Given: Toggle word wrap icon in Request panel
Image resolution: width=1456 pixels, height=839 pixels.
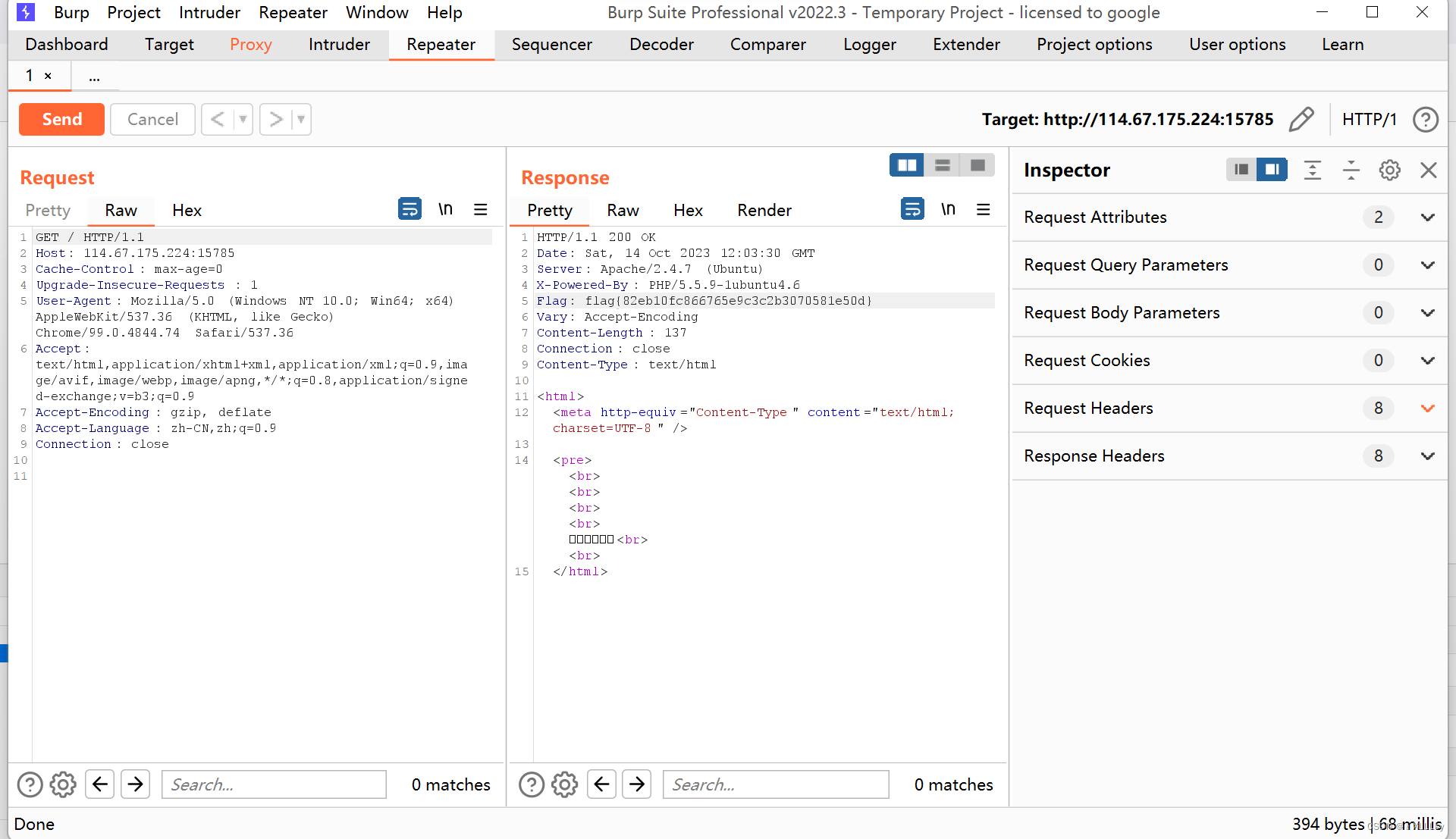Looking at the screenshot, I should (x=409, y=208).
